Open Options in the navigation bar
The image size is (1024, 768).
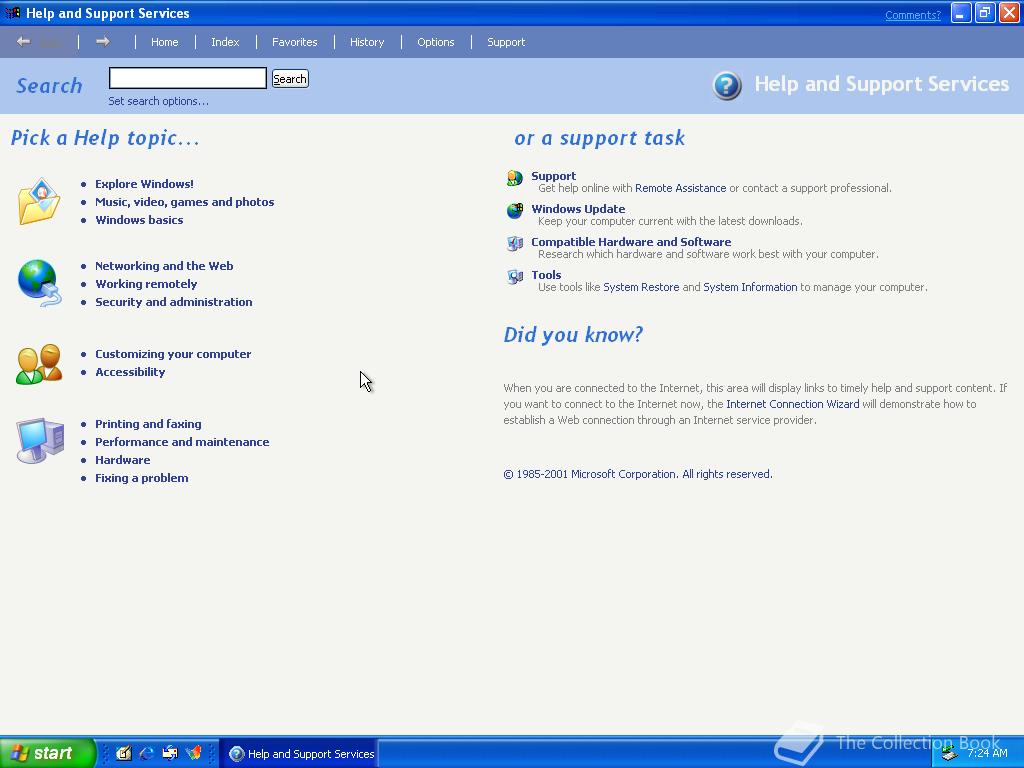coord(436,42)
